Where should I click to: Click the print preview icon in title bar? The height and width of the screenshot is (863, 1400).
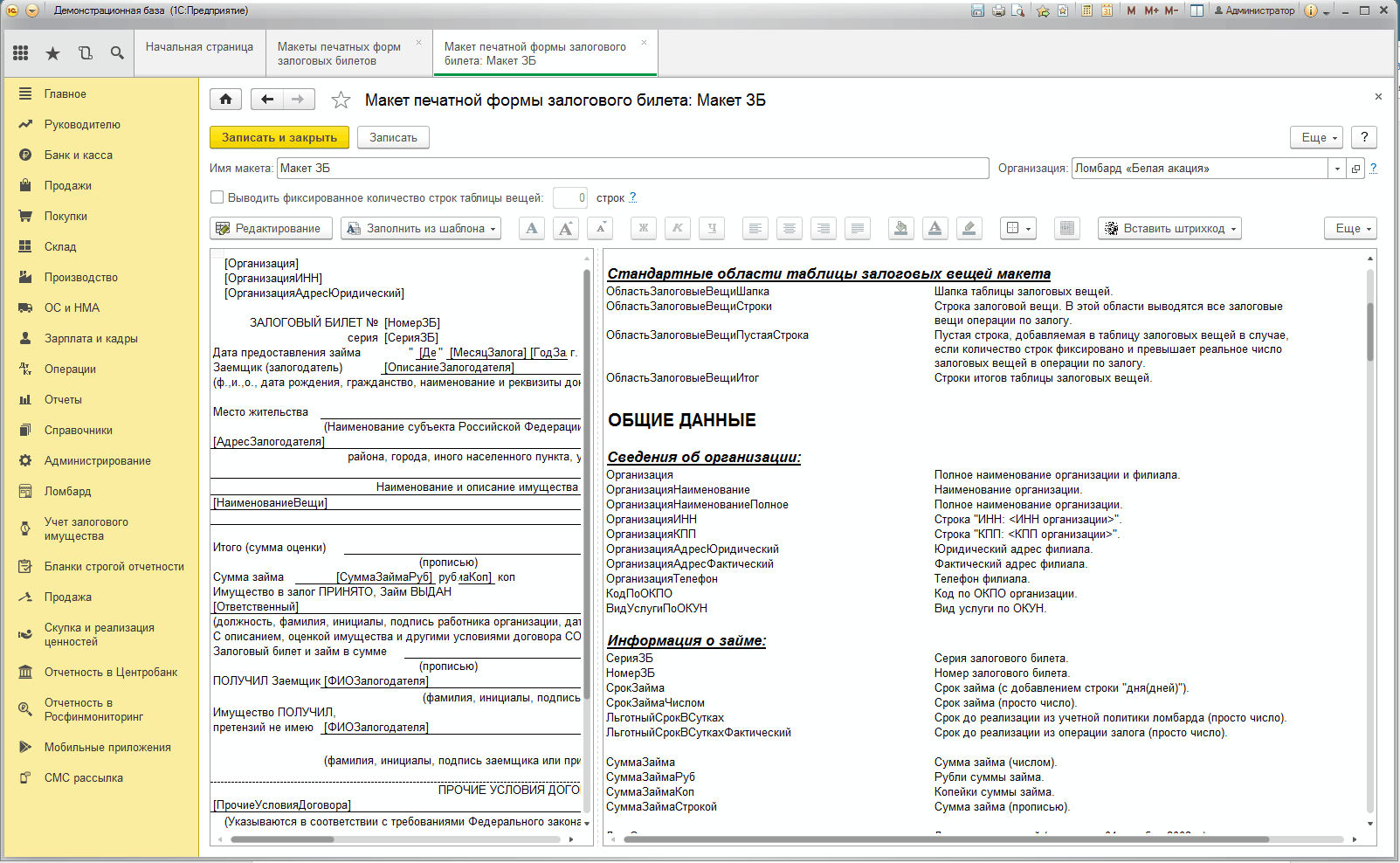1018,10
